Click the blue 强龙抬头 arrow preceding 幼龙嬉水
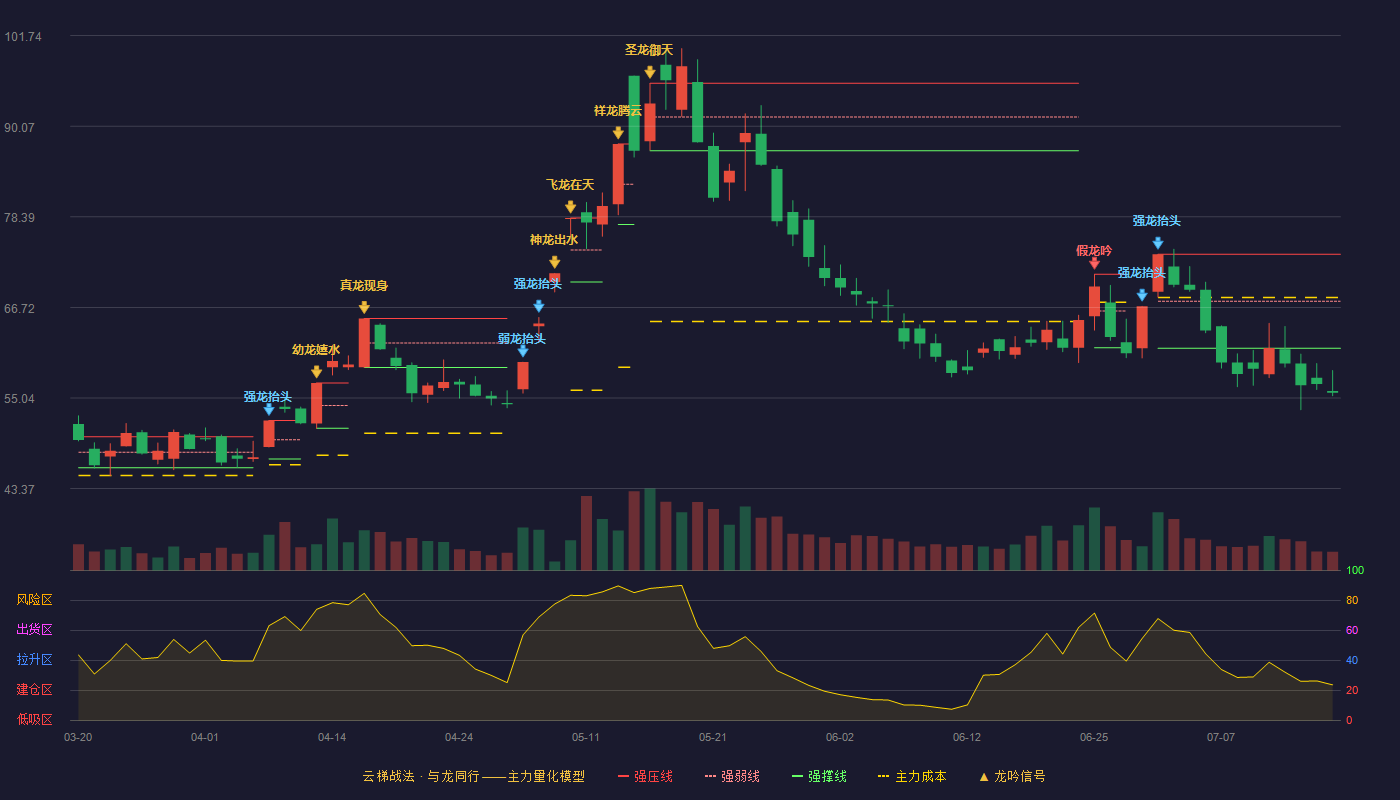The height and width of the screenshot is (800, 1400). pos(268,409)
